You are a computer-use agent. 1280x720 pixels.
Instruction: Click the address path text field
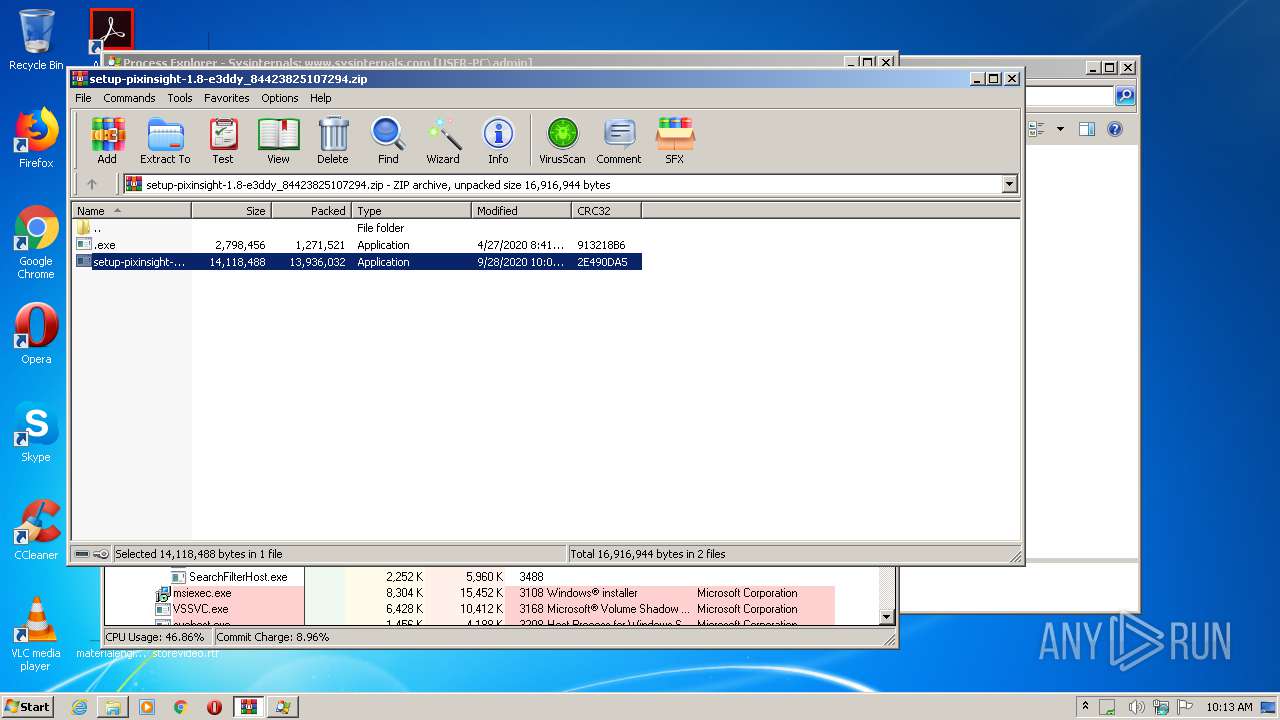click(563, 184)
